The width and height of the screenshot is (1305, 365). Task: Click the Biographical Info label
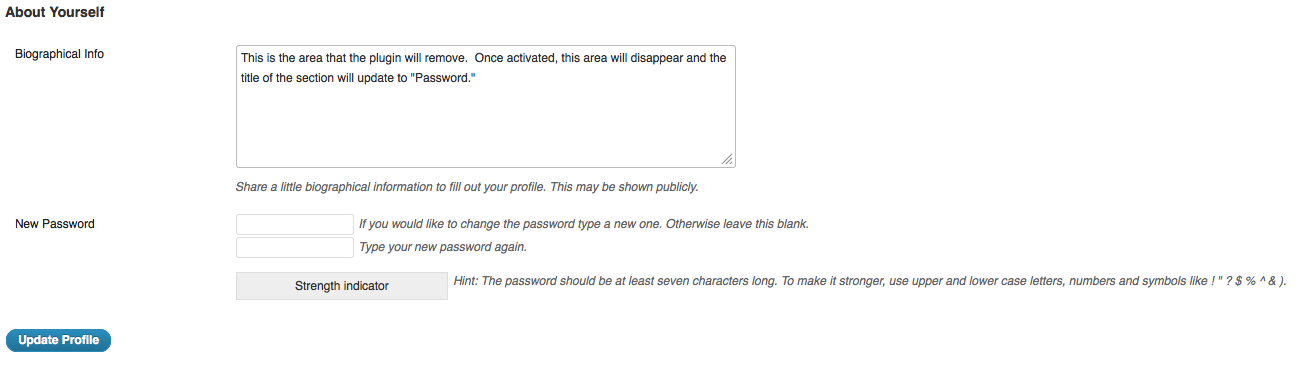(x=59, y=54)
